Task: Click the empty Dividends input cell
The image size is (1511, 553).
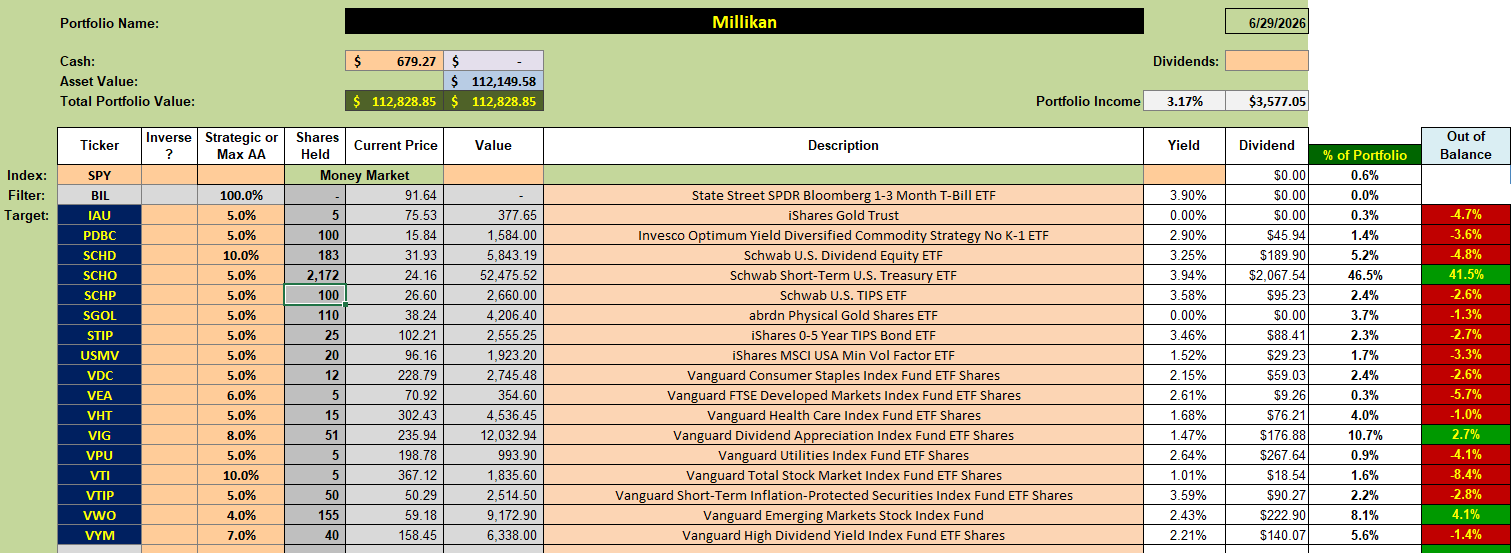Action: [1266, 61]
